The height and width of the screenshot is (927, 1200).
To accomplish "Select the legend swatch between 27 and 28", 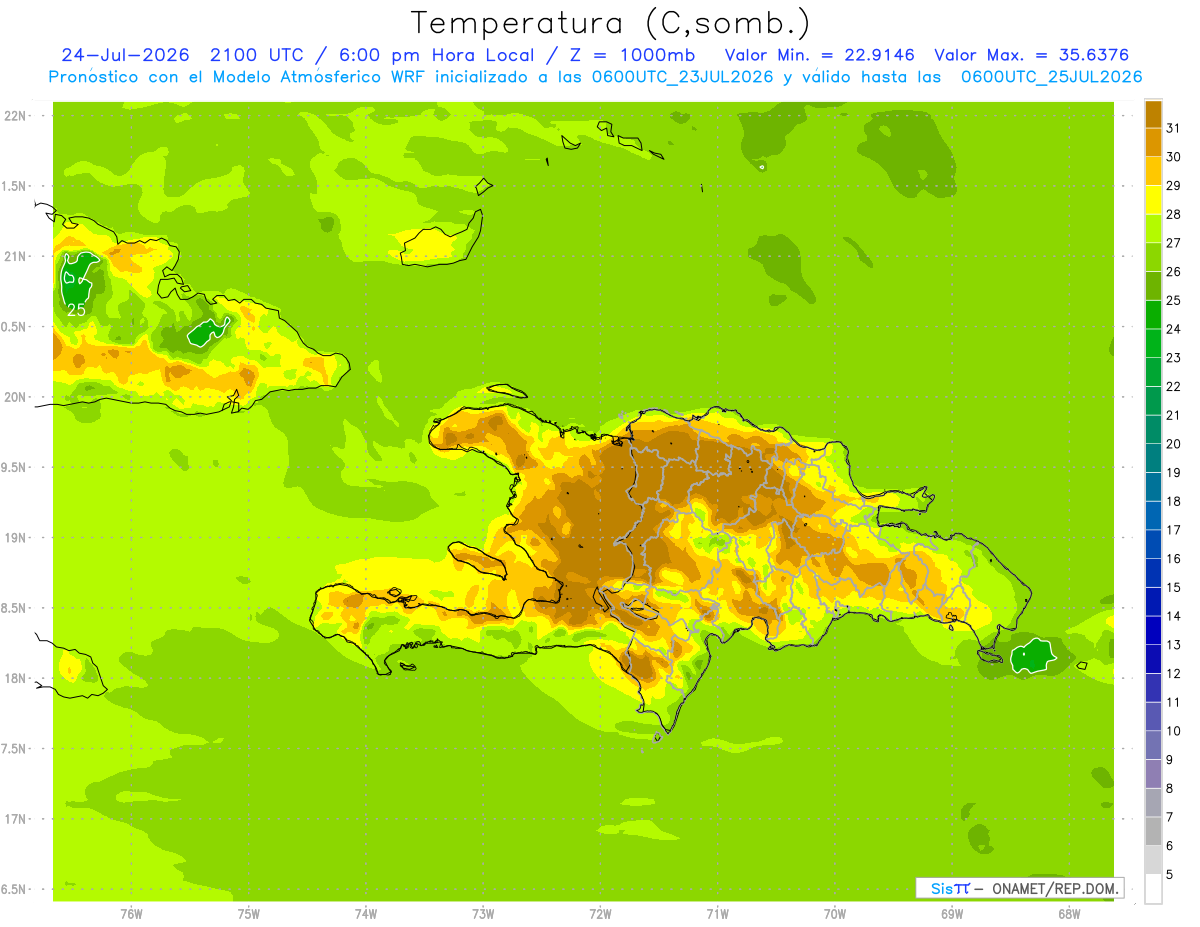I will 1153,228.
